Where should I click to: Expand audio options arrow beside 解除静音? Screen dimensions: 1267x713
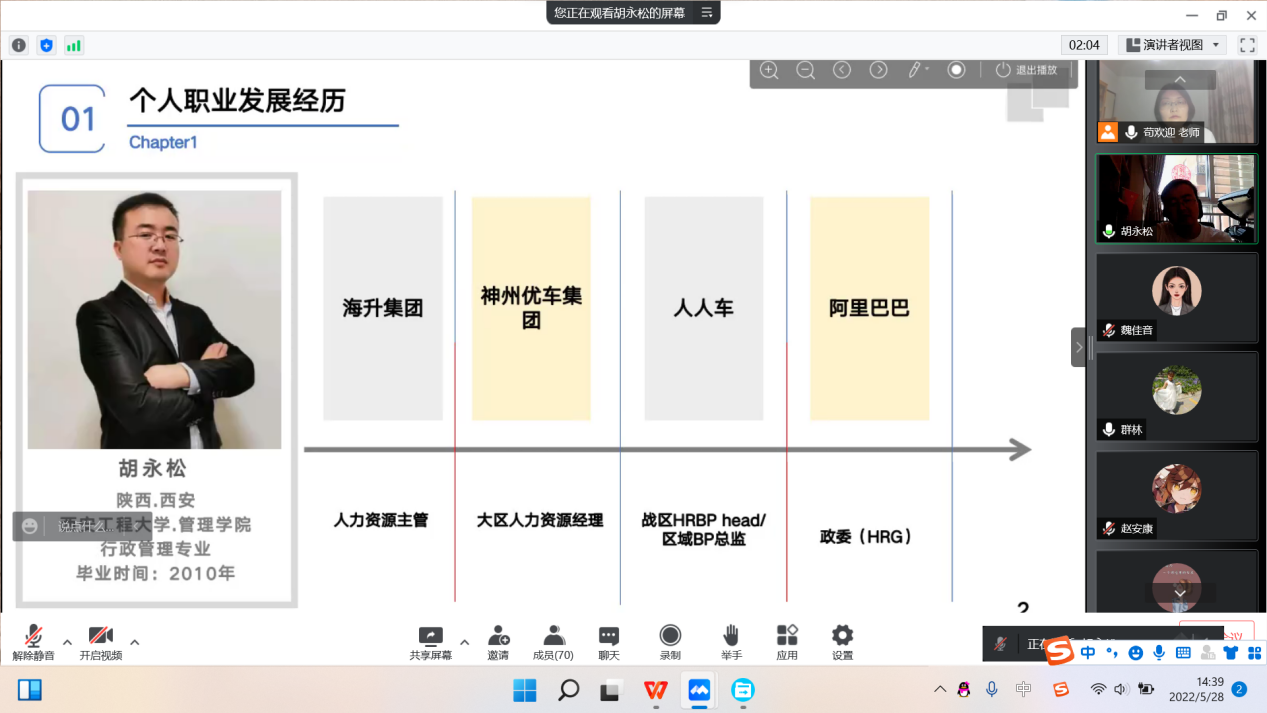(x=67, y=642)
